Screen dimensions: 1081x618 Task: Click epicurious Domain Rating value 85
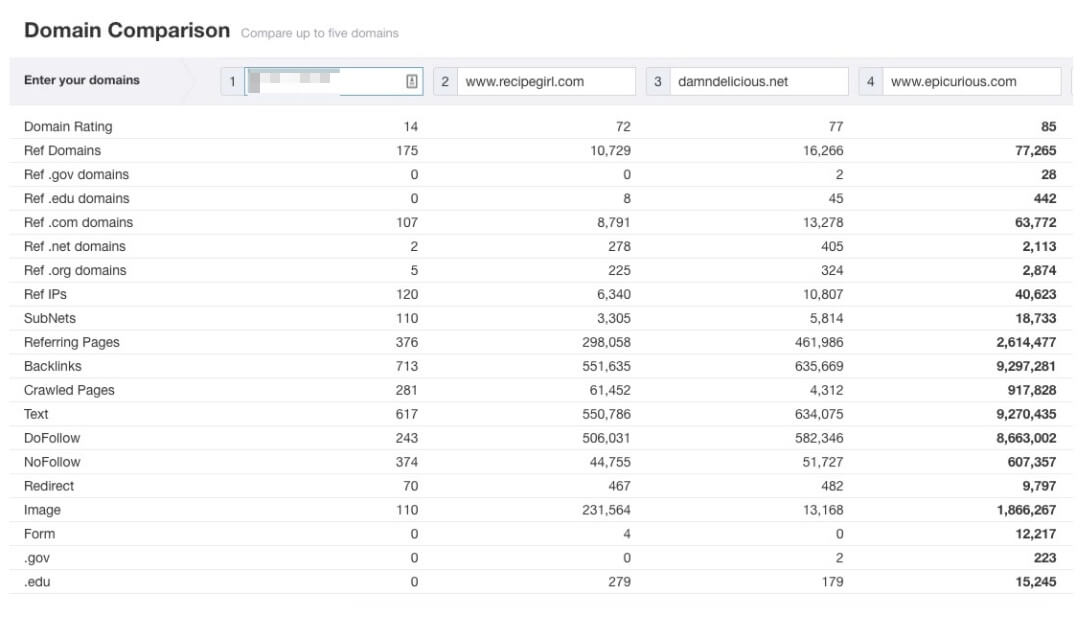point(1048,127)
